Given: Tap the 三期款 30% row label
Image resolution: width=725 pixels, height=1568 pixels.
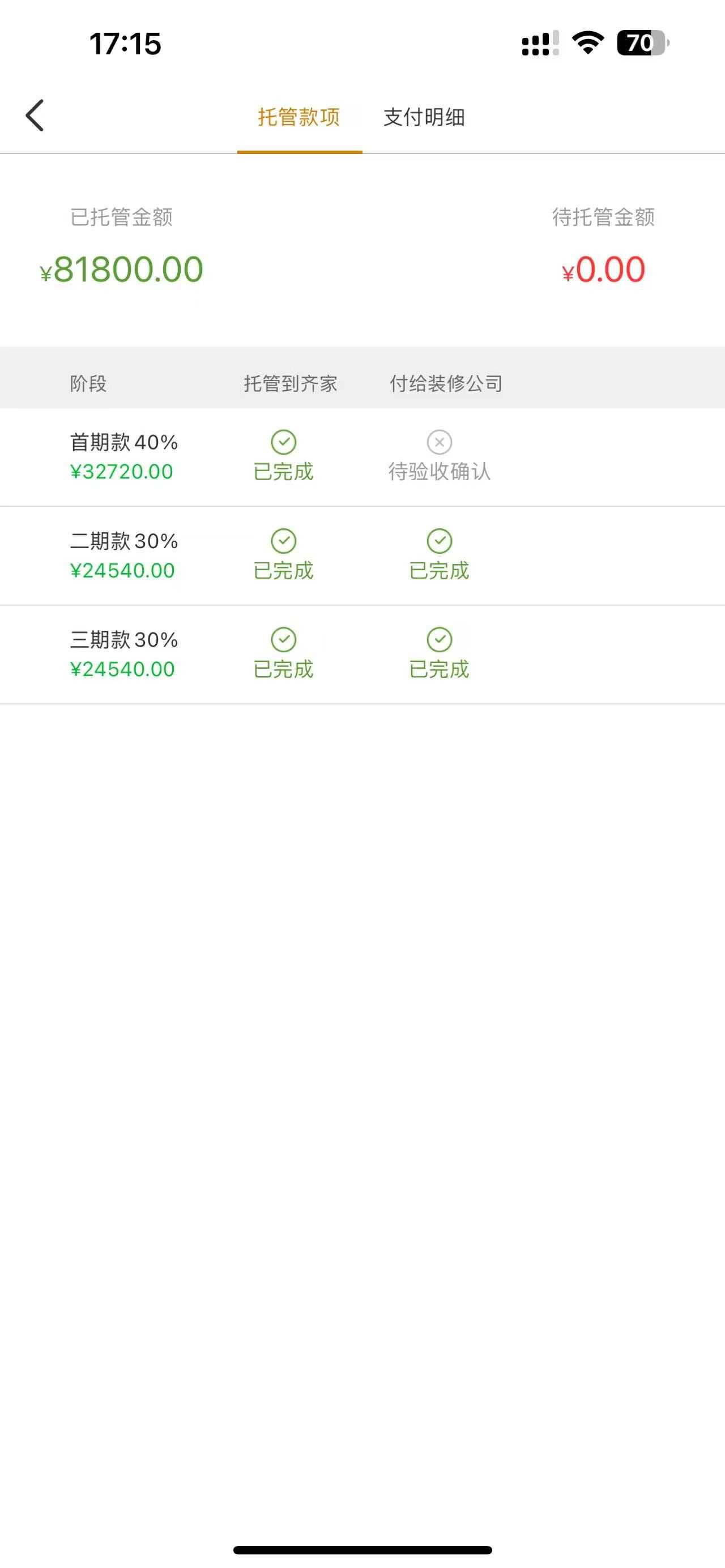Looking at the screenshot, I should coord(123,640).
